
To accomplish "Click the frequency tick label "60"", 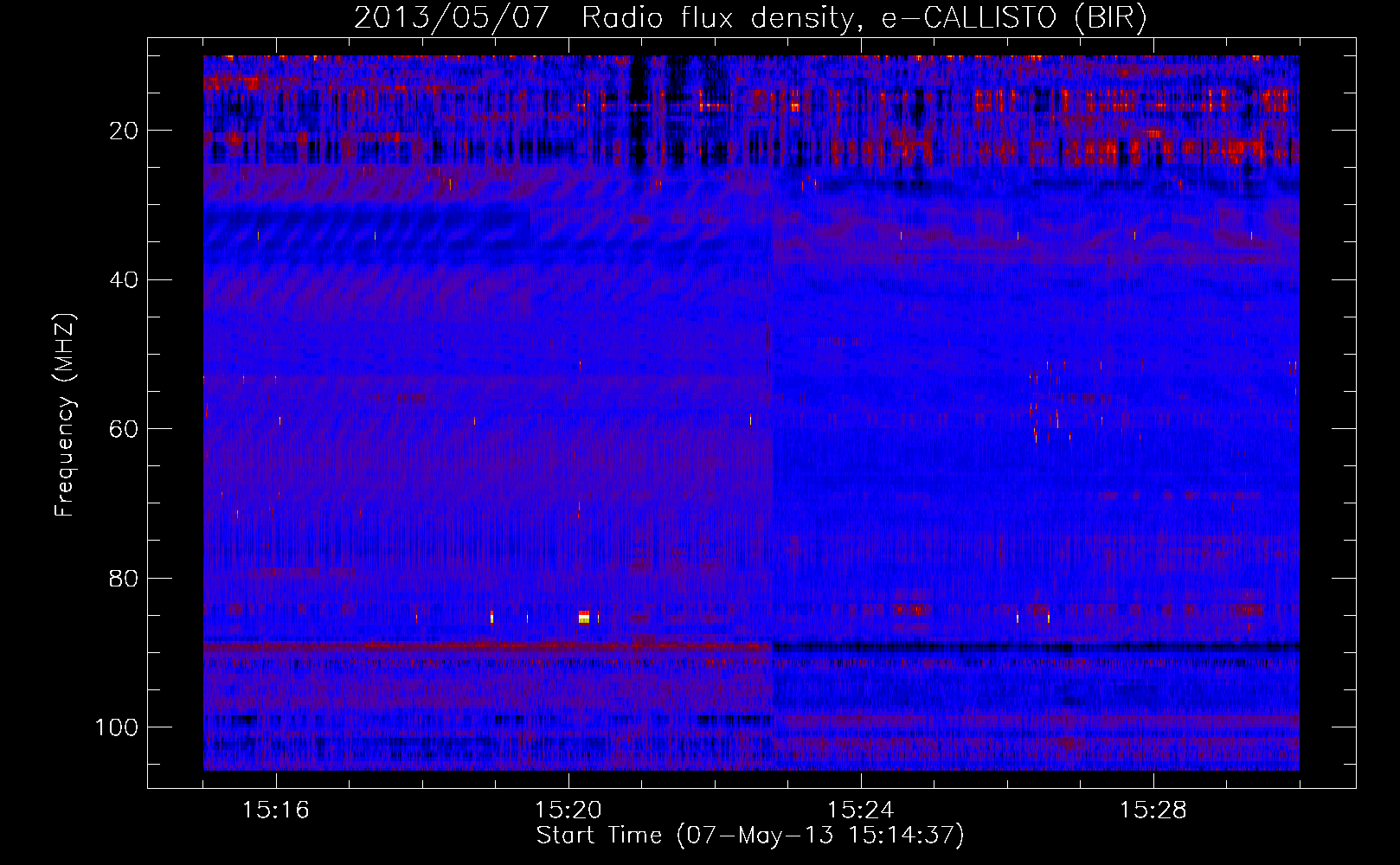I will click(x=125, y=429).
